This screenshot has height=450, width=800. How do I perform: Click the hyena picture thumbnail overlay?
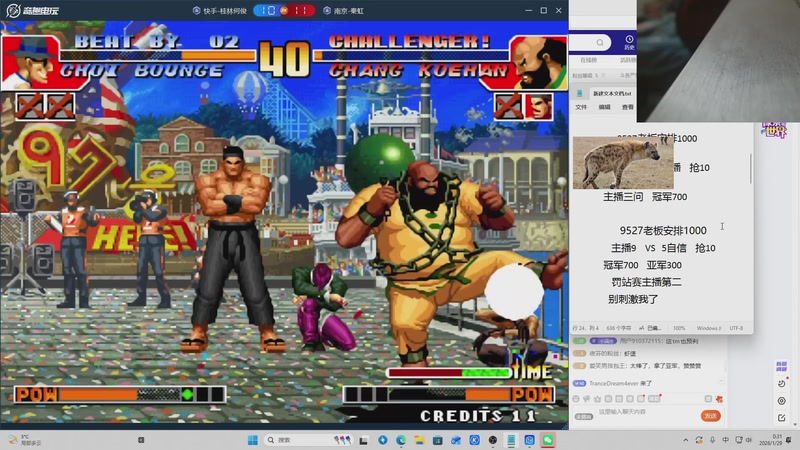623,163
